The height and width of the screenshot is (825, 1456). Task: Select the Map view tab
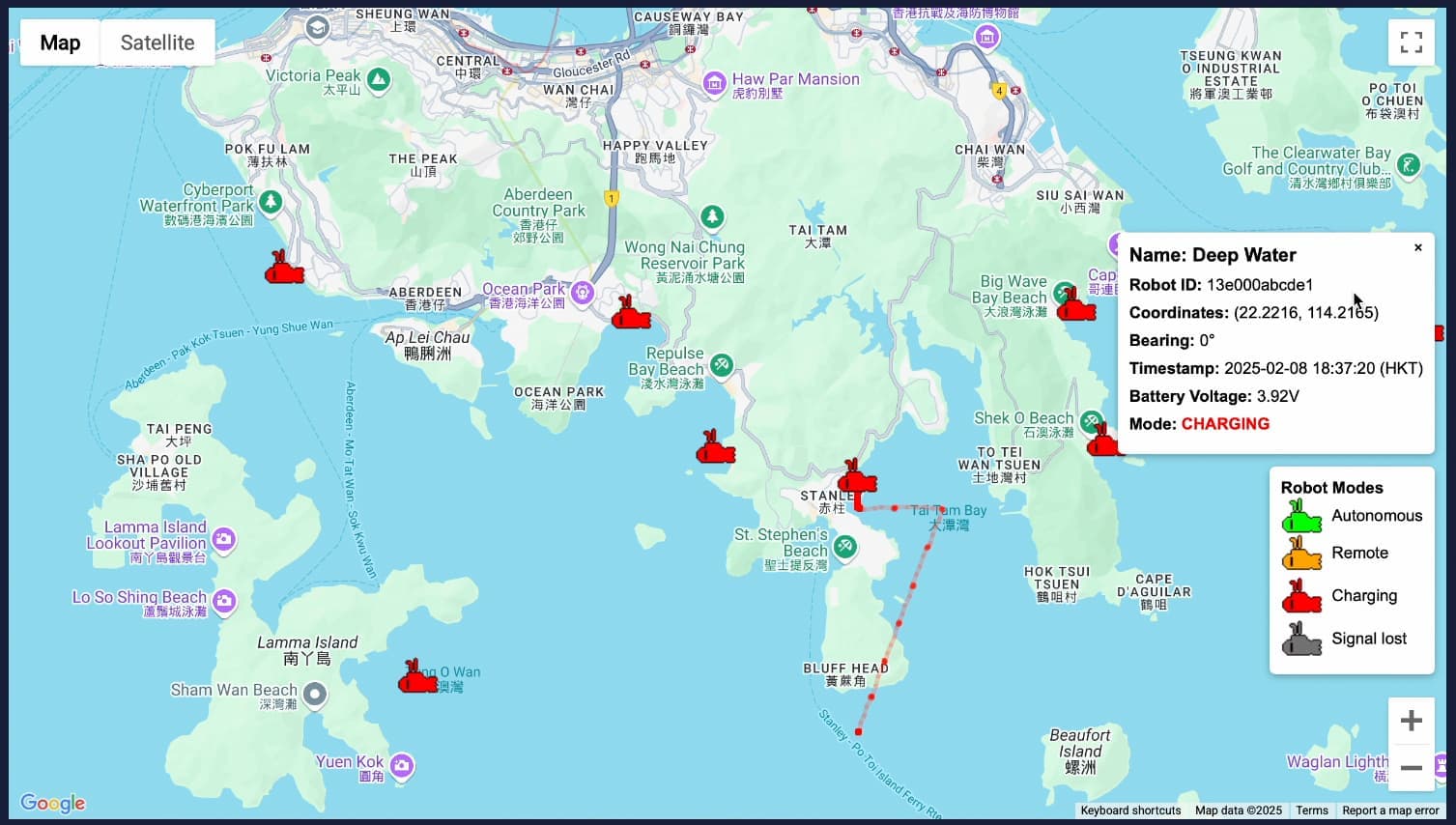[60, 43]
